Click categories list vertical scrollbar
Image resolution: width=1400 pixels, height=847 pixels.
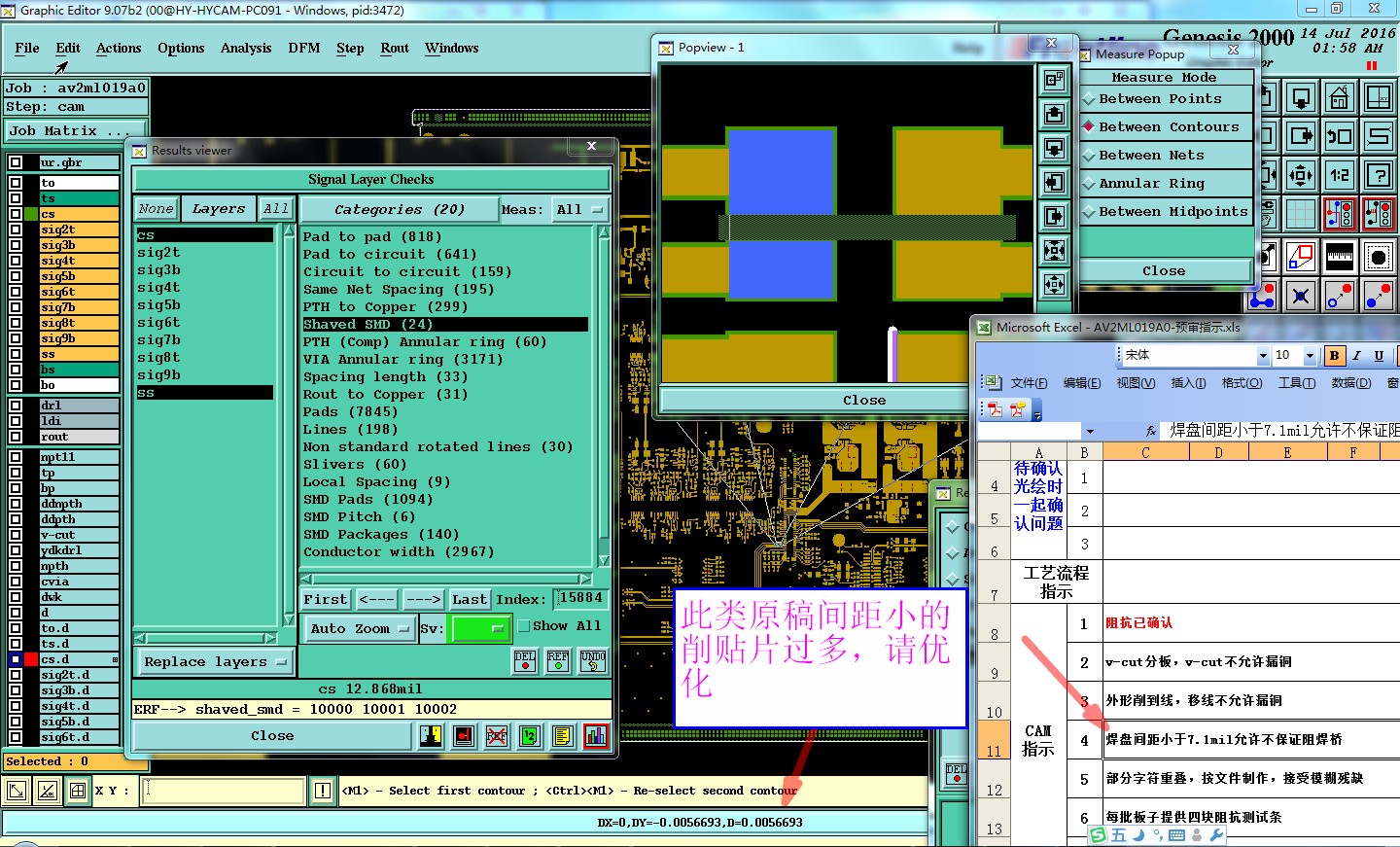(603, 397)
